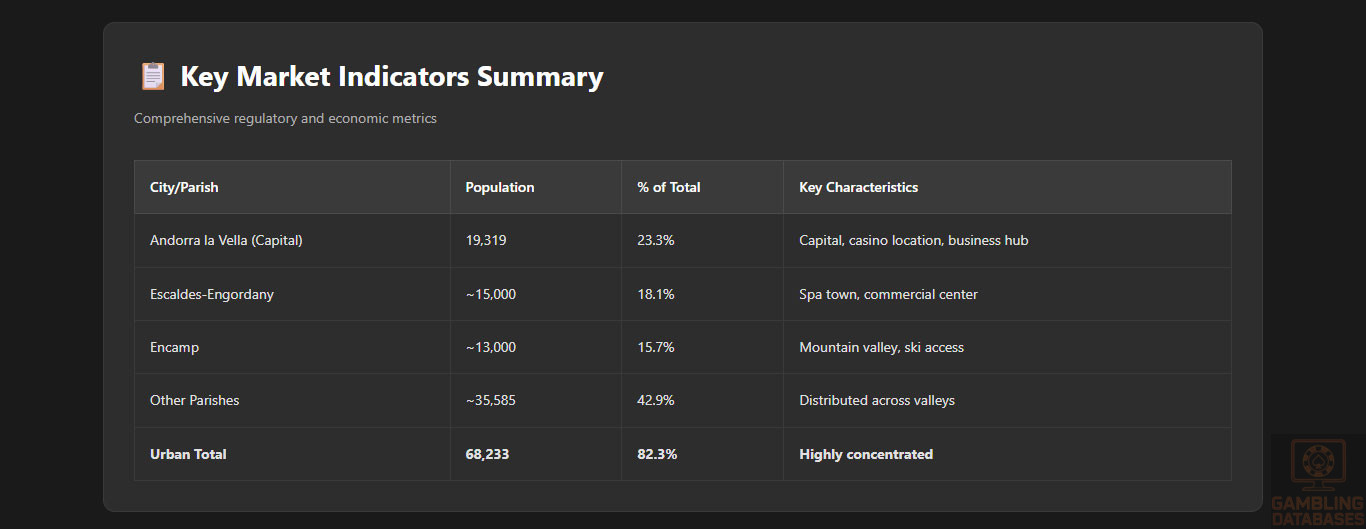Click the Mountain valley, ski access cell
This screenshot has height=529, width=1366.
(x=881, y=347)
